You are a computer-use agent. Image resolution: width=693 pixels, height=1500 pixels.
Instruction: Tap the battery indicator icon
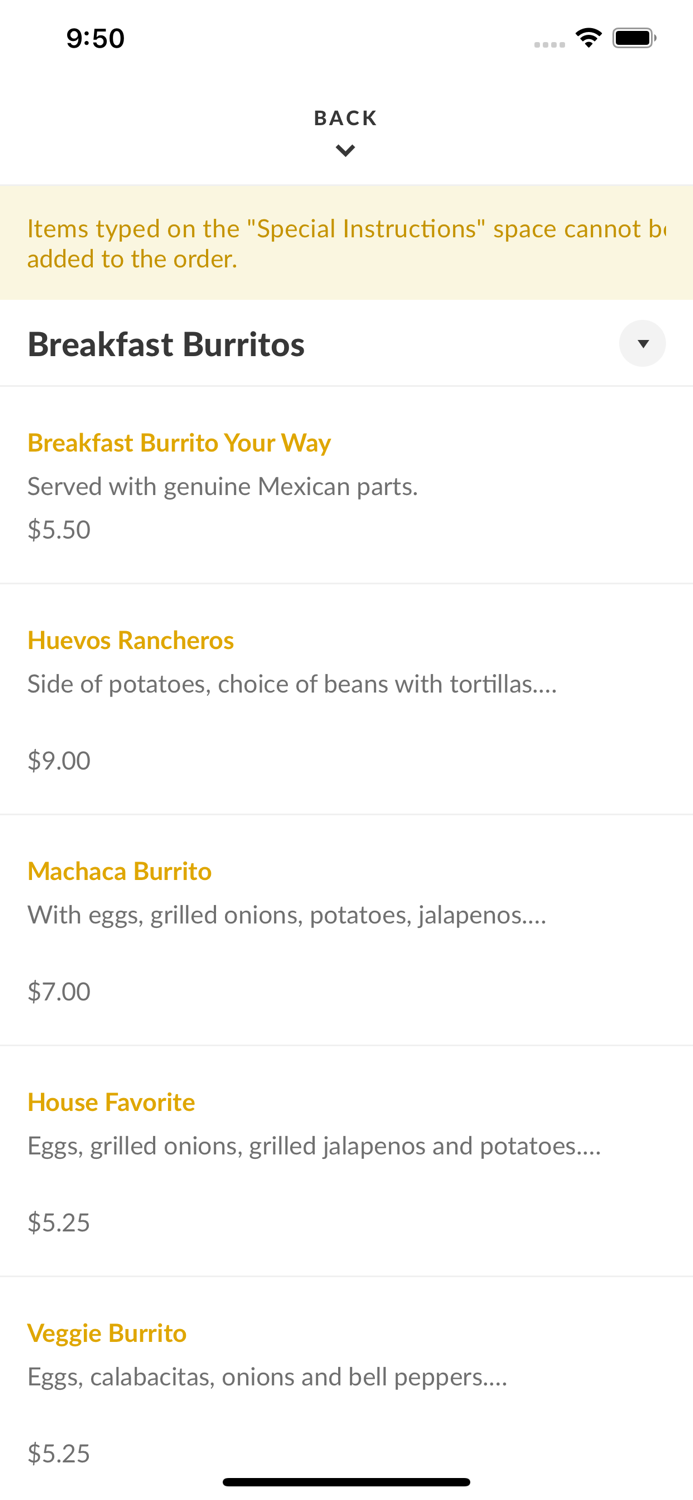633,37
